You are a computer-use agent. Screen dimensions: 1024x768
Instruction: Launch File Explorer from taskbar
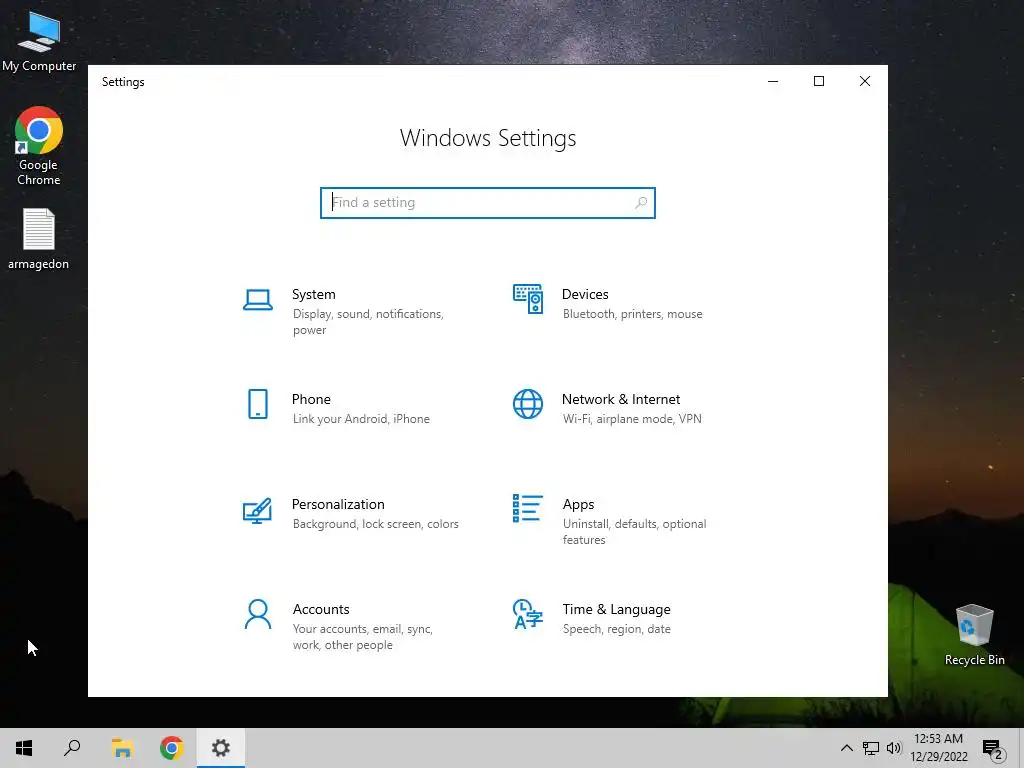point(122,748)
